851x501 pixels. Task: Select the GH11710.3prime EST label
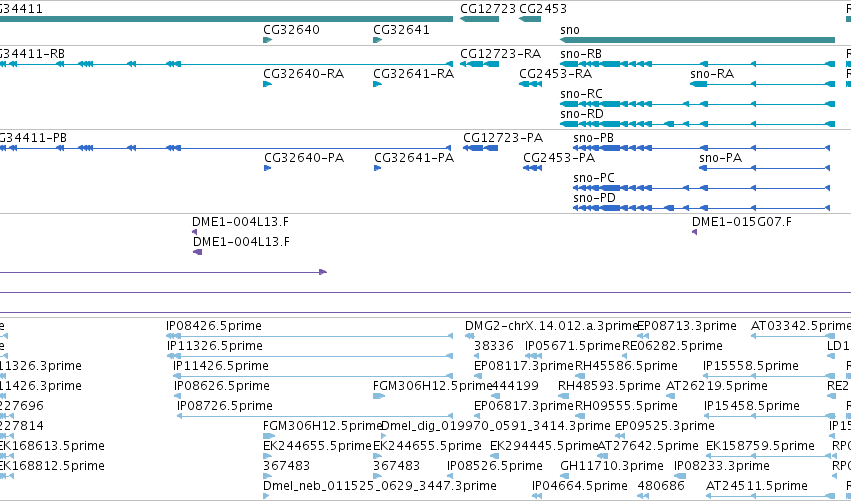[612, 466]
